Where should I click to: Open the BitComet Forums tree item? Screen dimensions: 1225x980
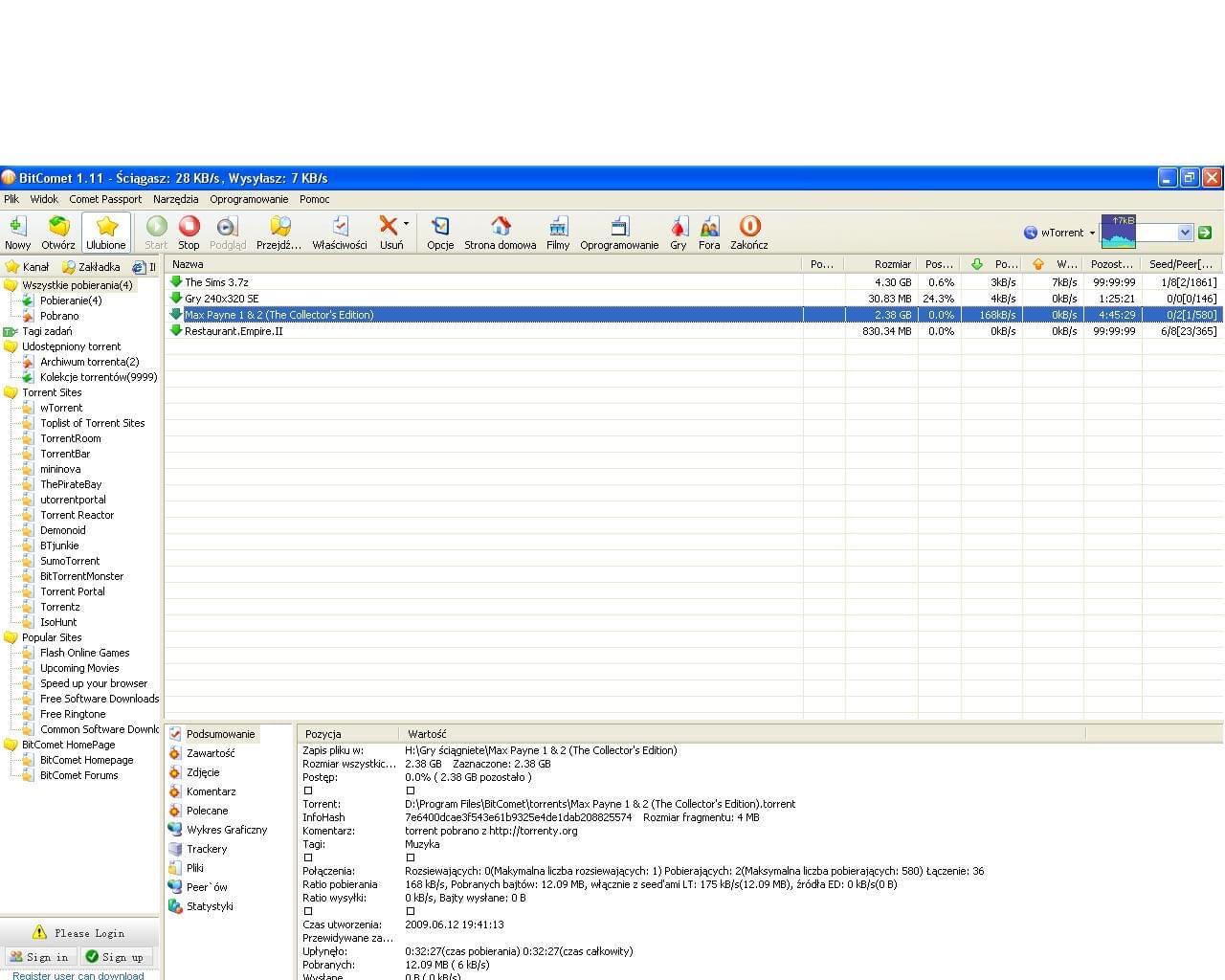click(78, 775)
